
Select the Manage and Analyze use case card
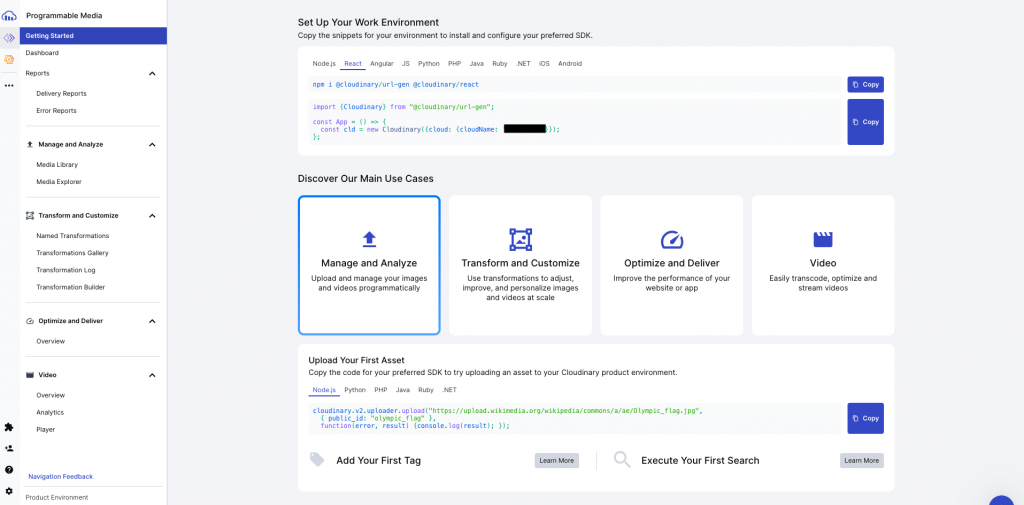click(369, 265)
